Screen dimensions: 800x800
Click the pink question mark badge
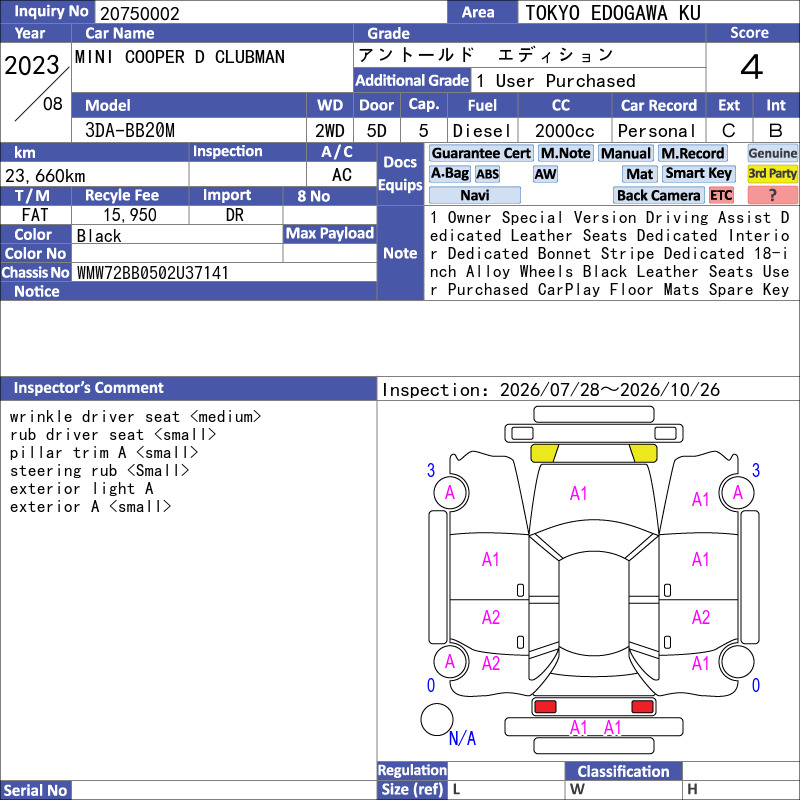pos(772,195)
